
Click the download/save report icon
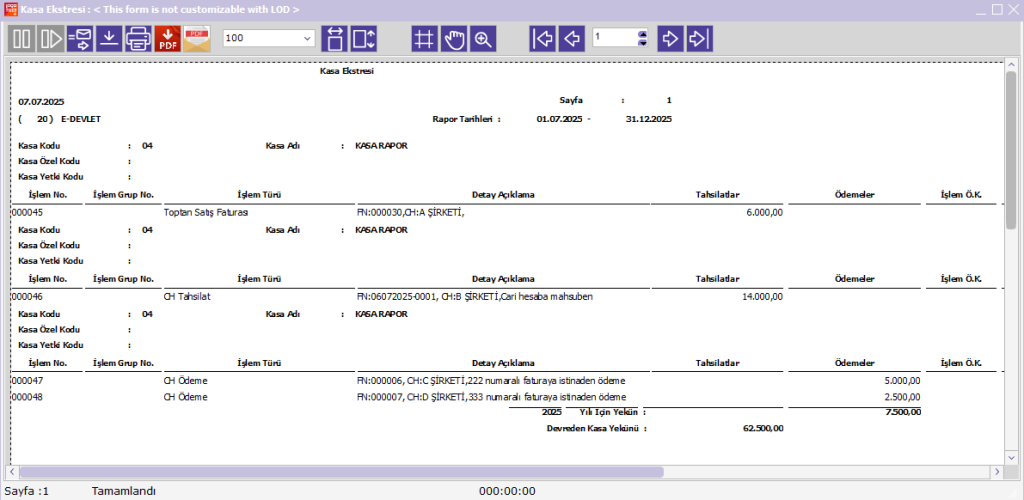point(109,39)
